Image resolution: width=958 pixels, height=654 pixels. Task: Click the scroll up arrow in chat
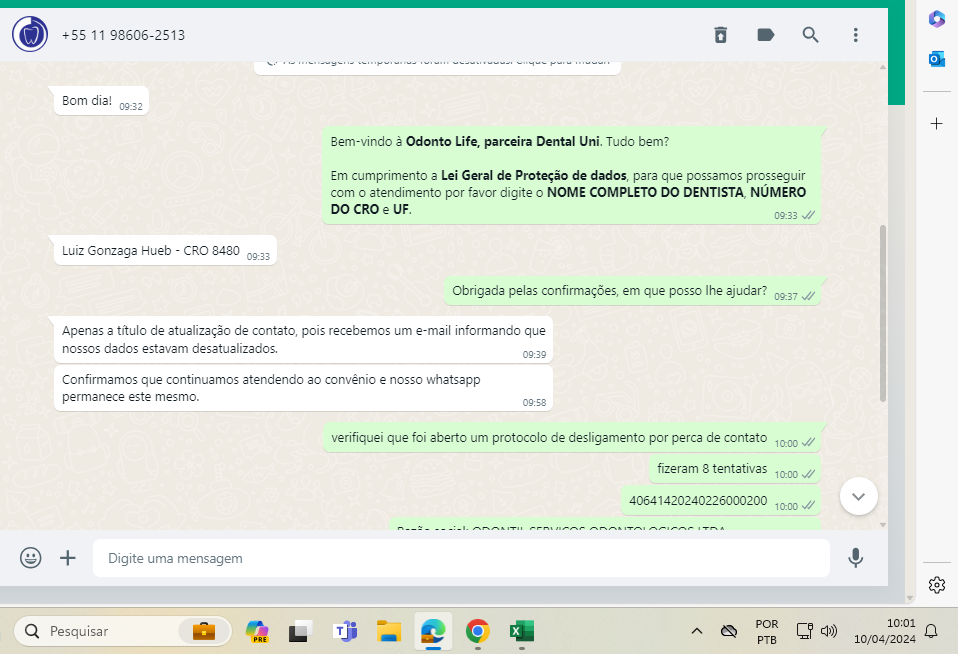[883, 67]
